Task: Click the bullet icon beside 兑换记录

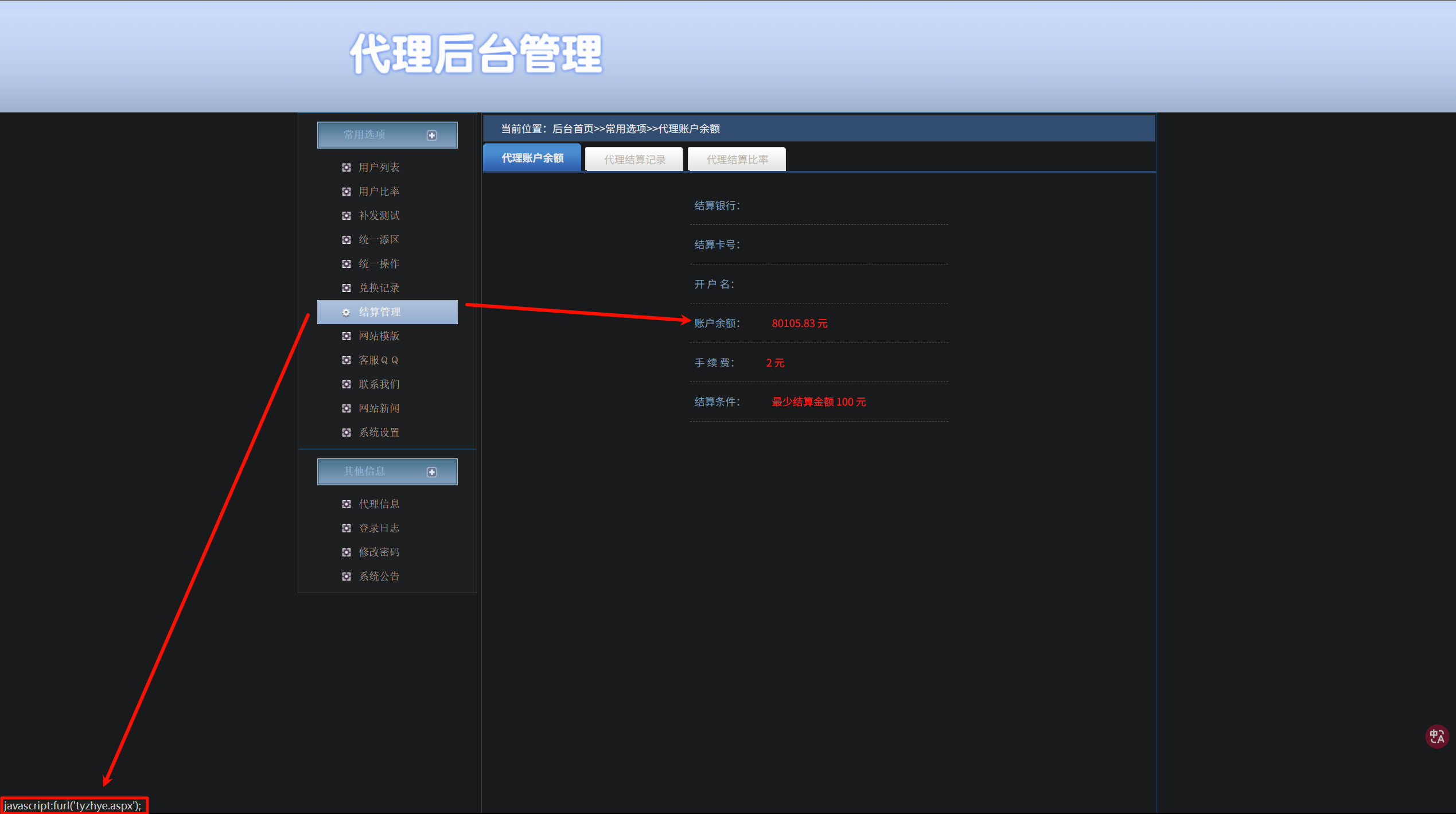Action: click(346, 288)
